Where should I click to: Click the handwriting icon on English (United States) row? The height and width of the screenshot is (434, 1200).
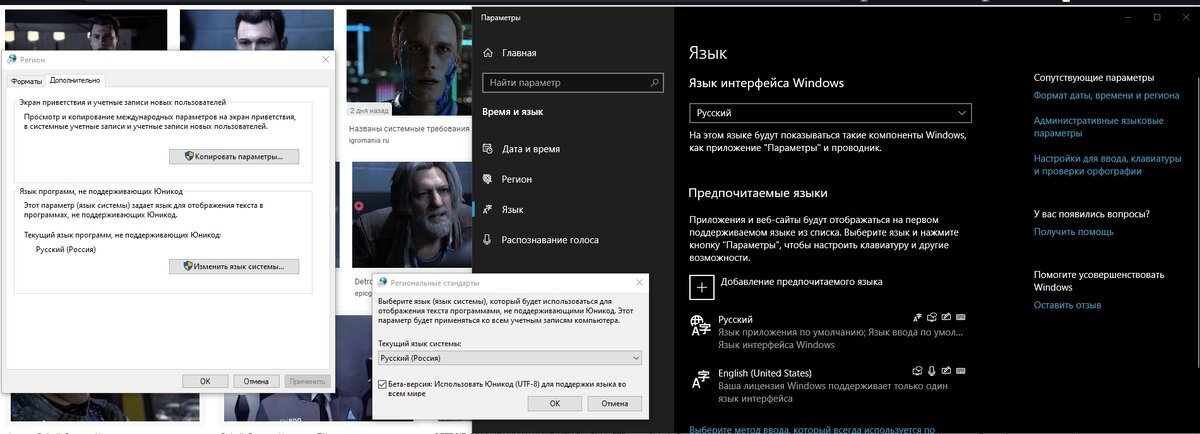click(x=946, y=372)
